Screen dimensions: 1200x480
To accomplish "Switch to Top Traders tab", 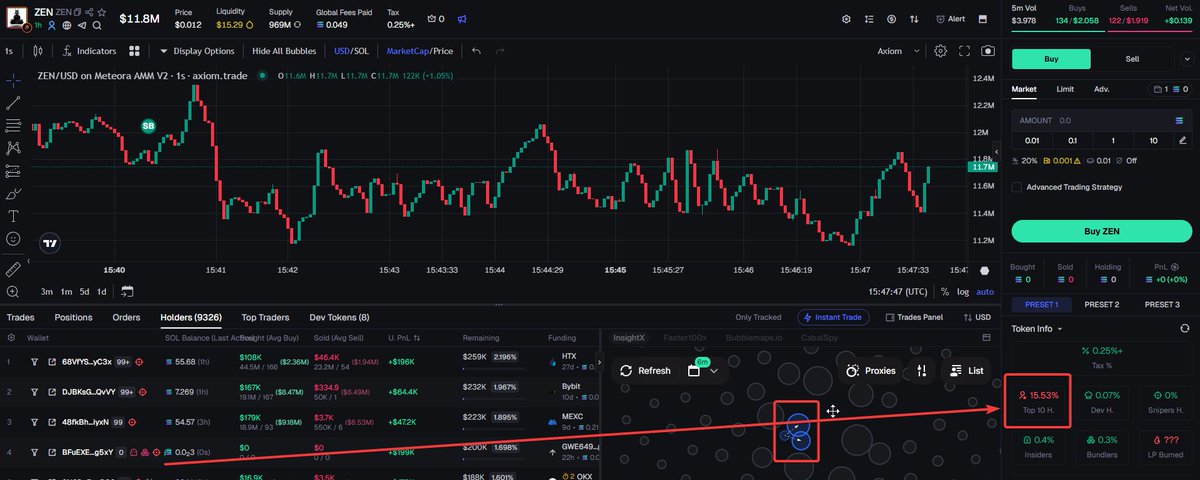I will point(265,317).
